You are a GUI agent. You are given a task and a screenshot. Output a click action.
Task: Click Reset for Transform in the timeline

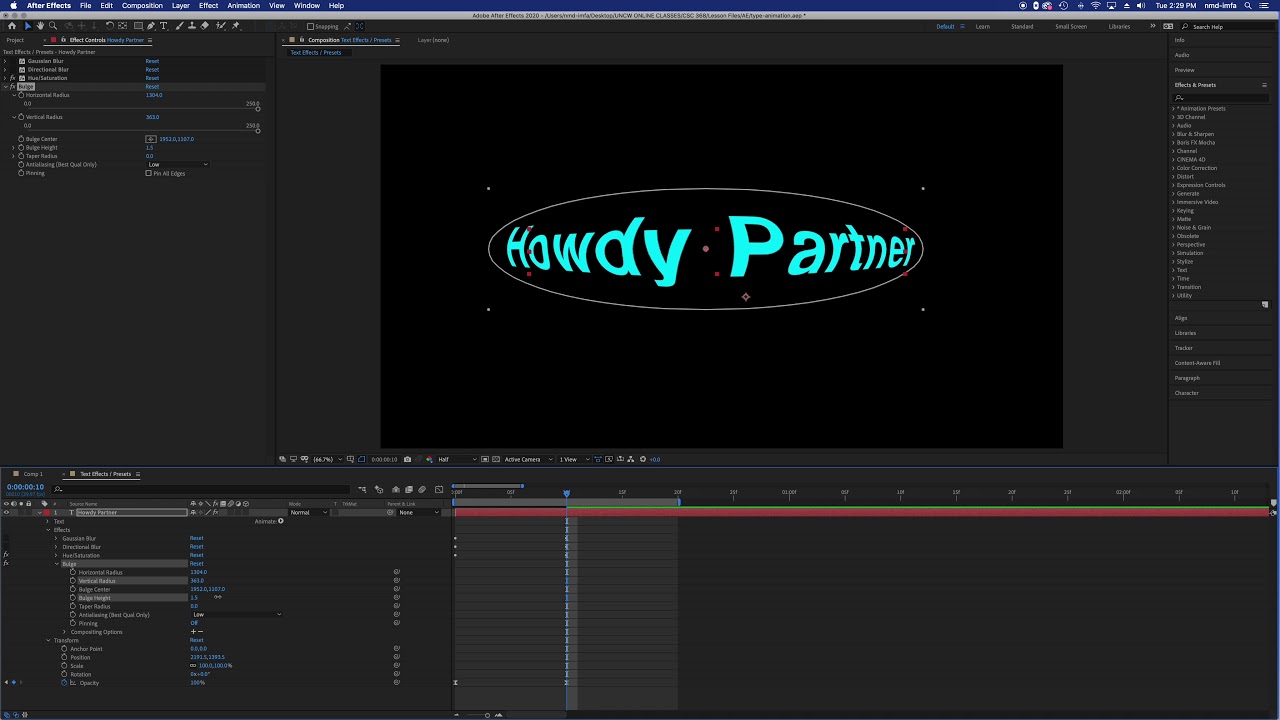click(196, 640)
